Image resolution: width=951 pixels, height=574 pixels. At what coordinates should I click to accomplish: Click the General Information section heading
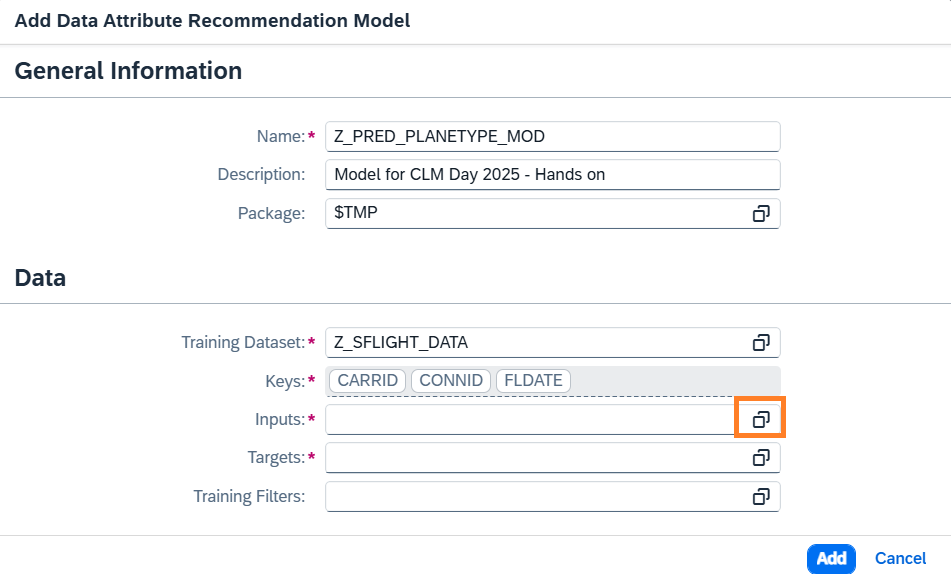(128, 71)
